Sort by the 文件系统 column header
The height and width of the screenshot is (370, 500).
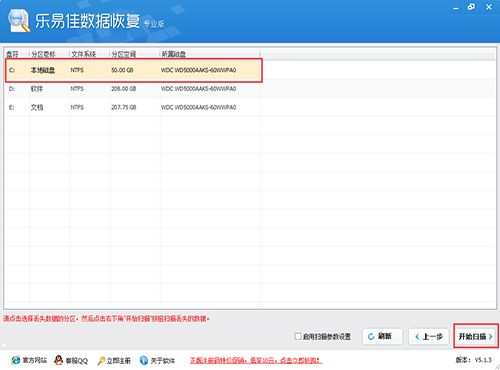(84, 54)
